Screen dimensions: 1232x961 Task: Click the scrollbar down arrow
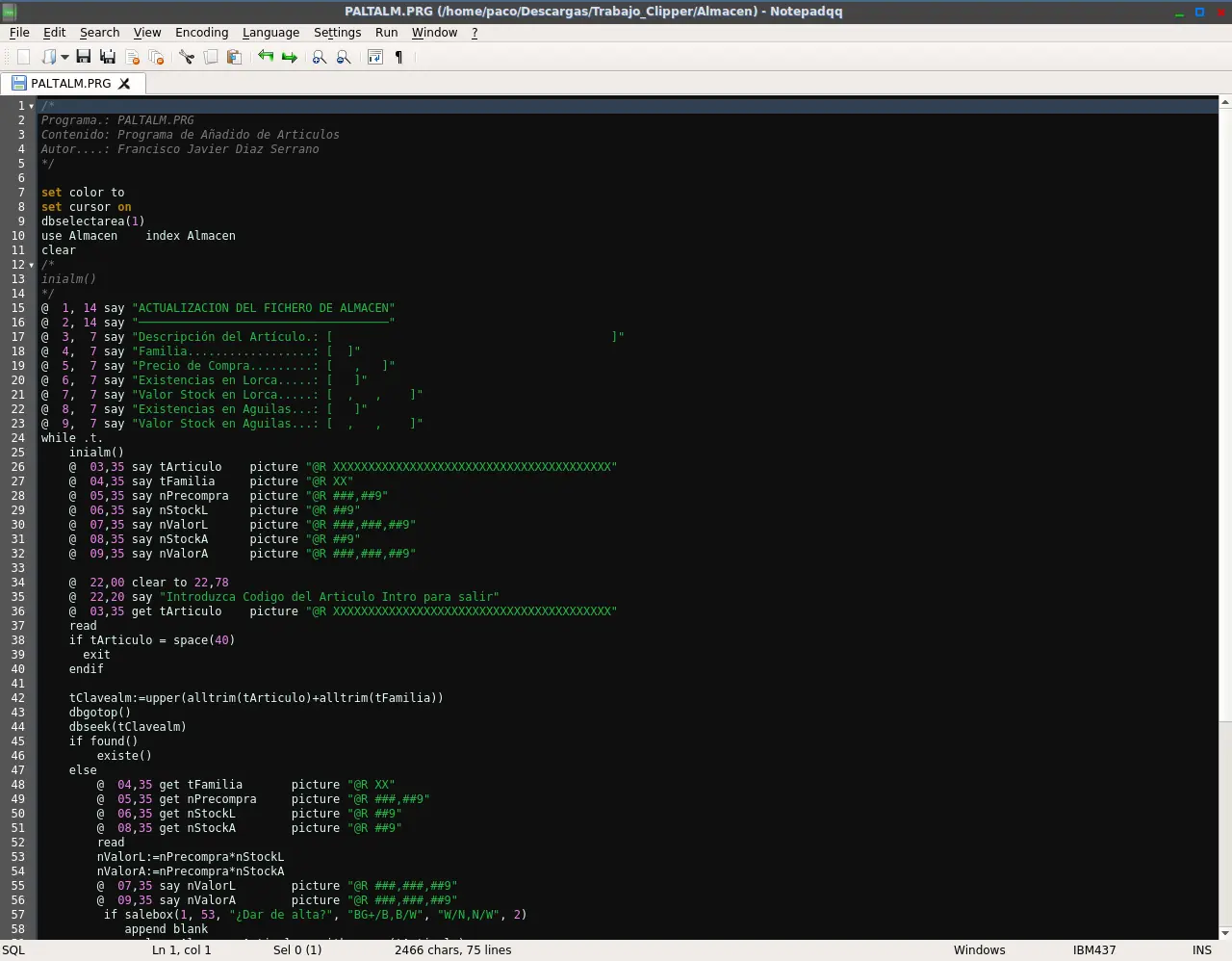point(1225,933)
